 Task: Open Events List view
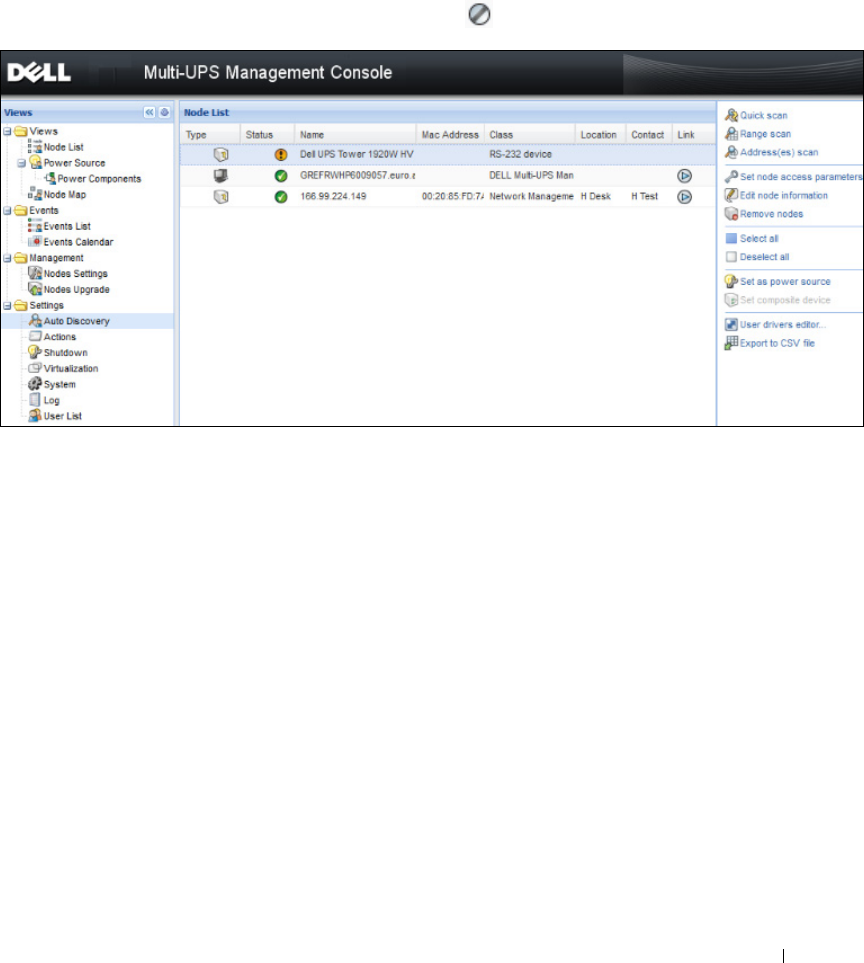coord(67,226)
